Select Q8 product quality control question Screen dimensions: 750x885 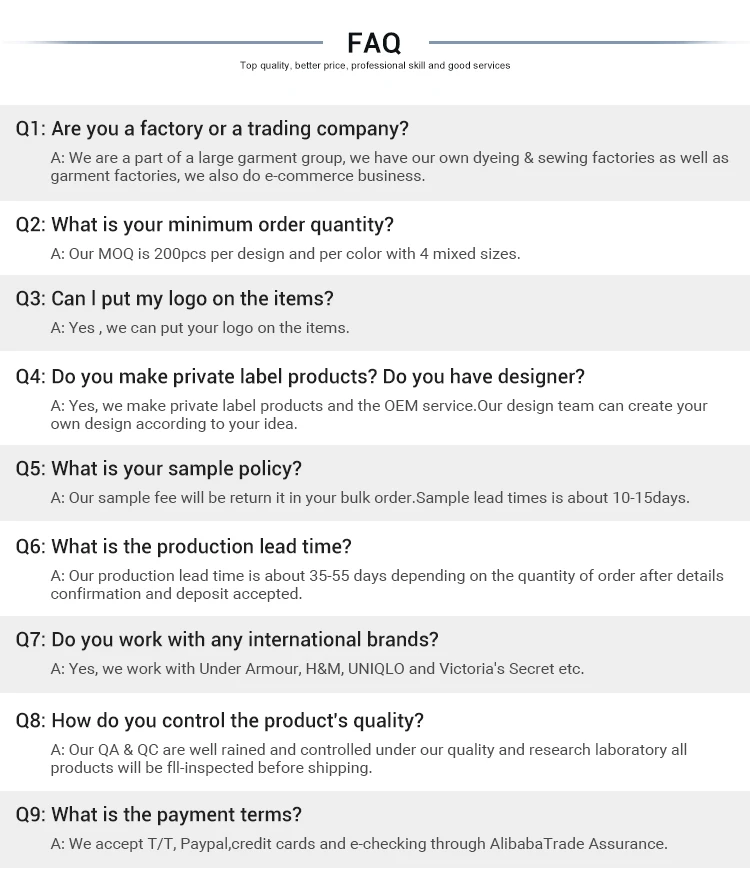[x=220, y=721]
